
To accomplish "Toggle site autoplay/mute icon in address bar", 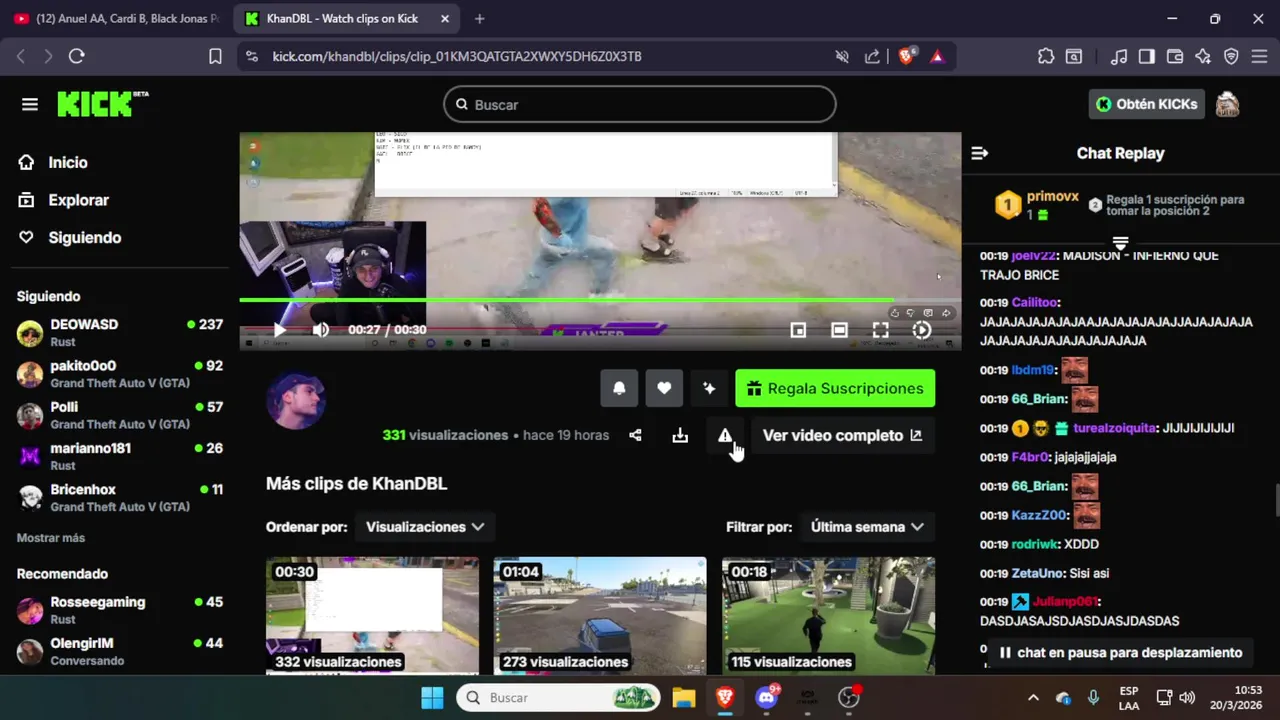I will click(842, 57).
